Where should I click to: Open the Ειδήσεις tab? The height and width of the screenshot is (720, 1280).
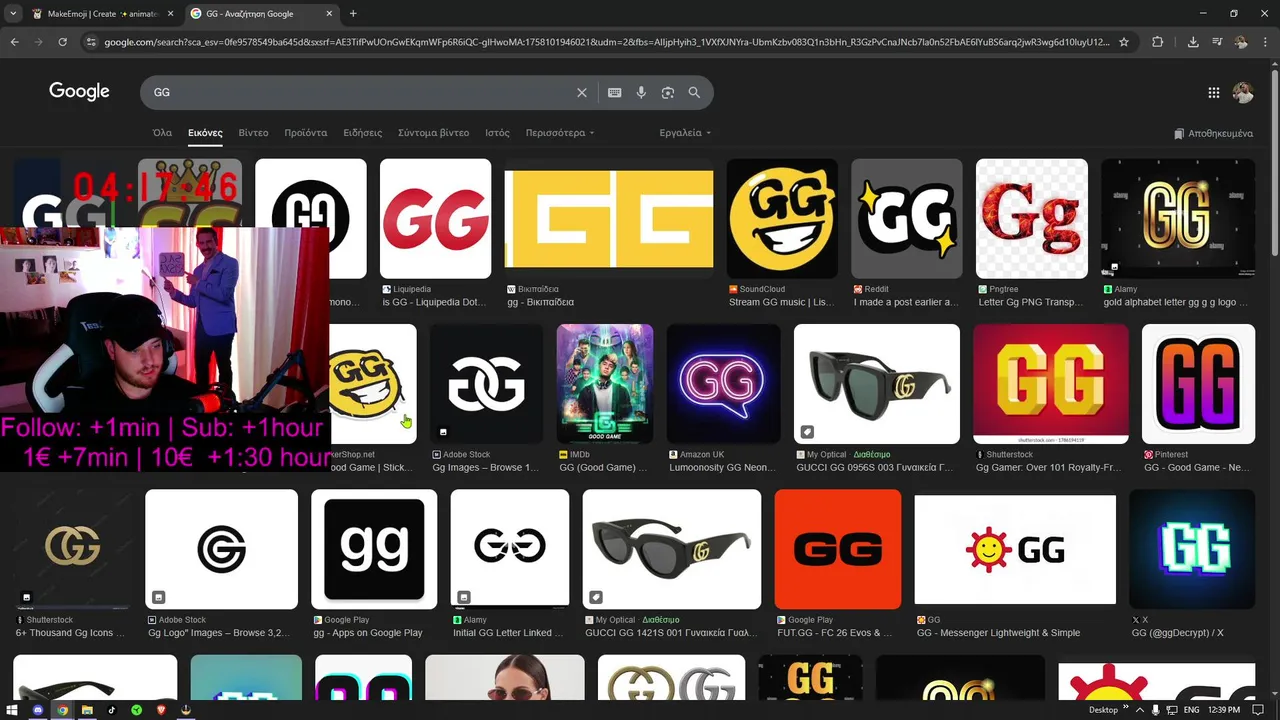pos(362,133)
